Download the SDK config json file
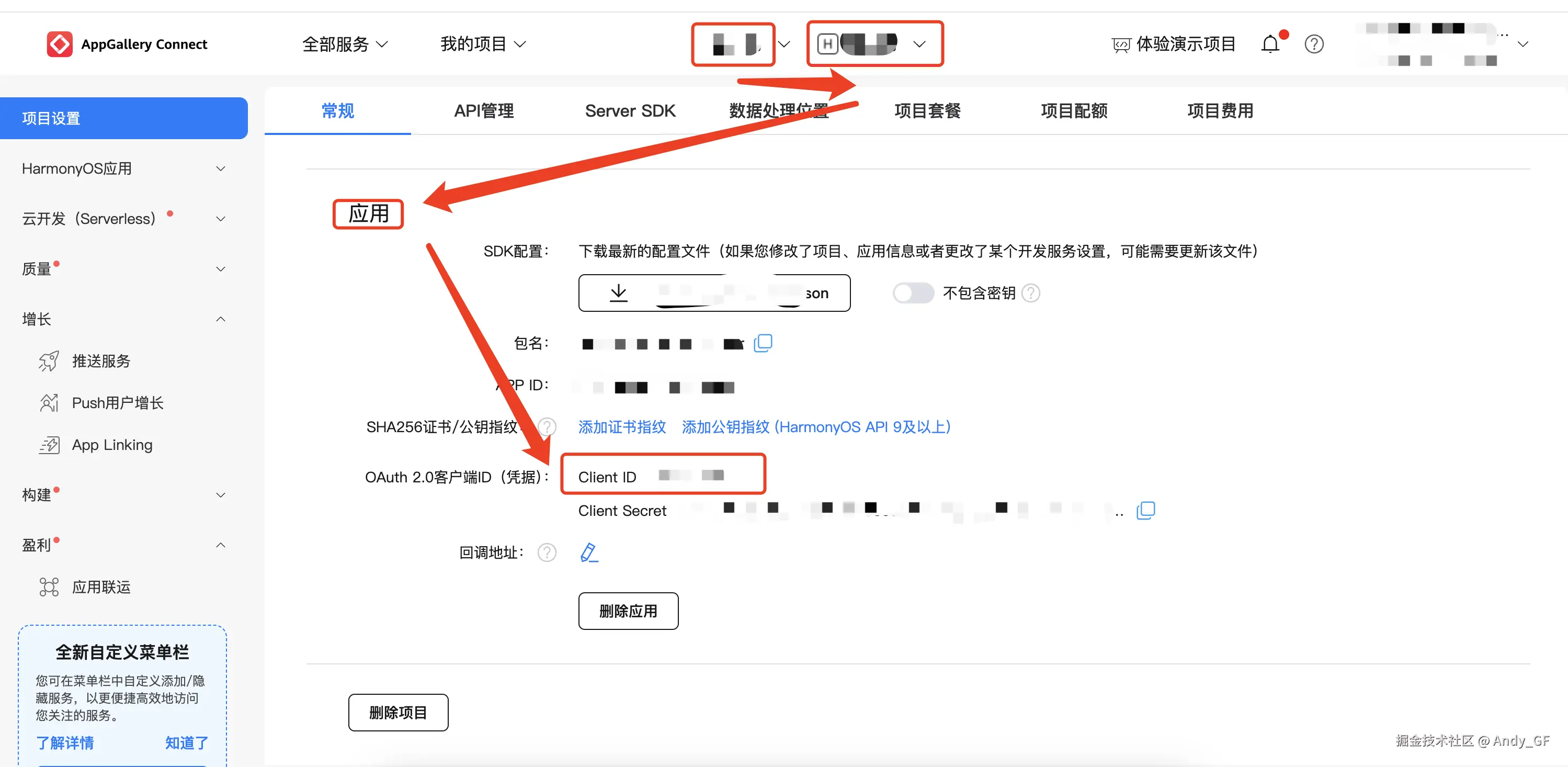The image size is (1568, 767). tap(713, 294)
